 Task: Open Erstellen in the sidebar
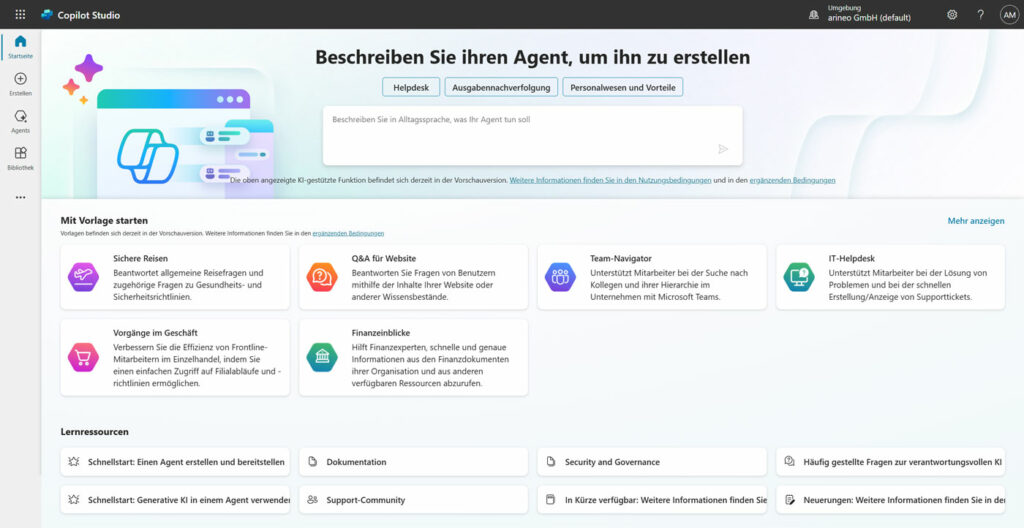point(20,84)
